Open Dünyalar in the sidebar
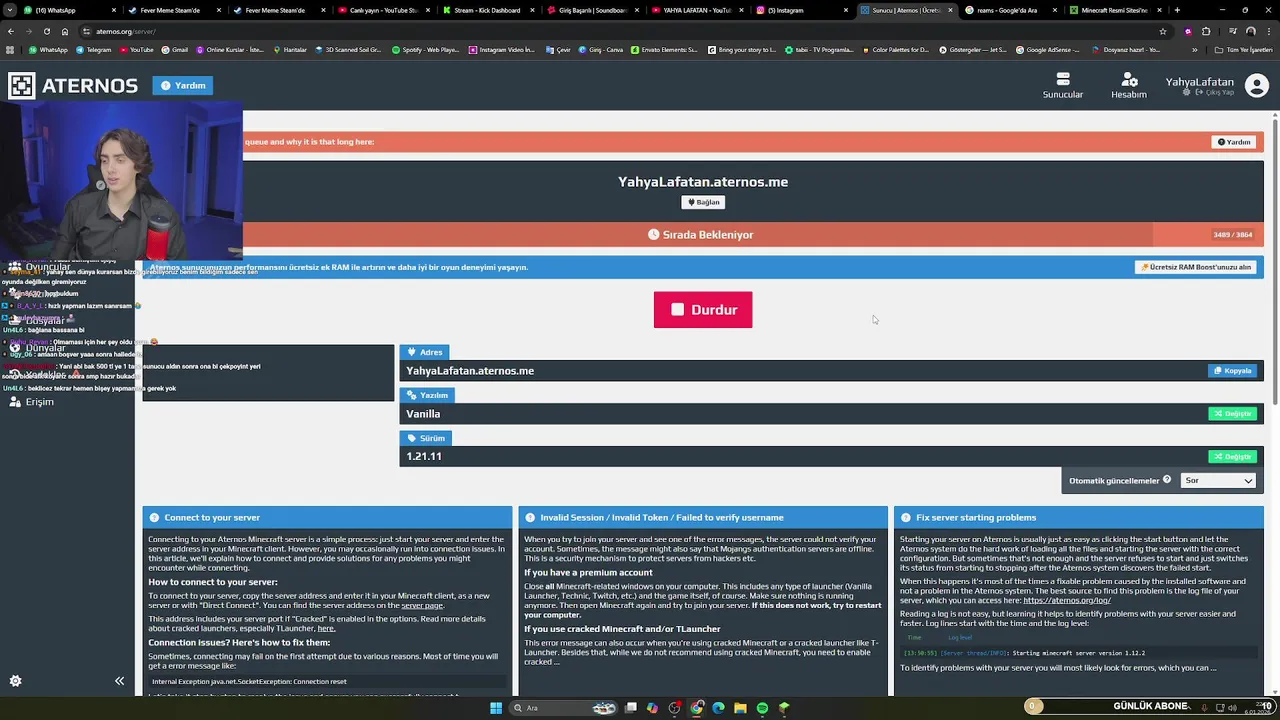The width and height of the screenshot is (1280, 720). coord(40,348)
